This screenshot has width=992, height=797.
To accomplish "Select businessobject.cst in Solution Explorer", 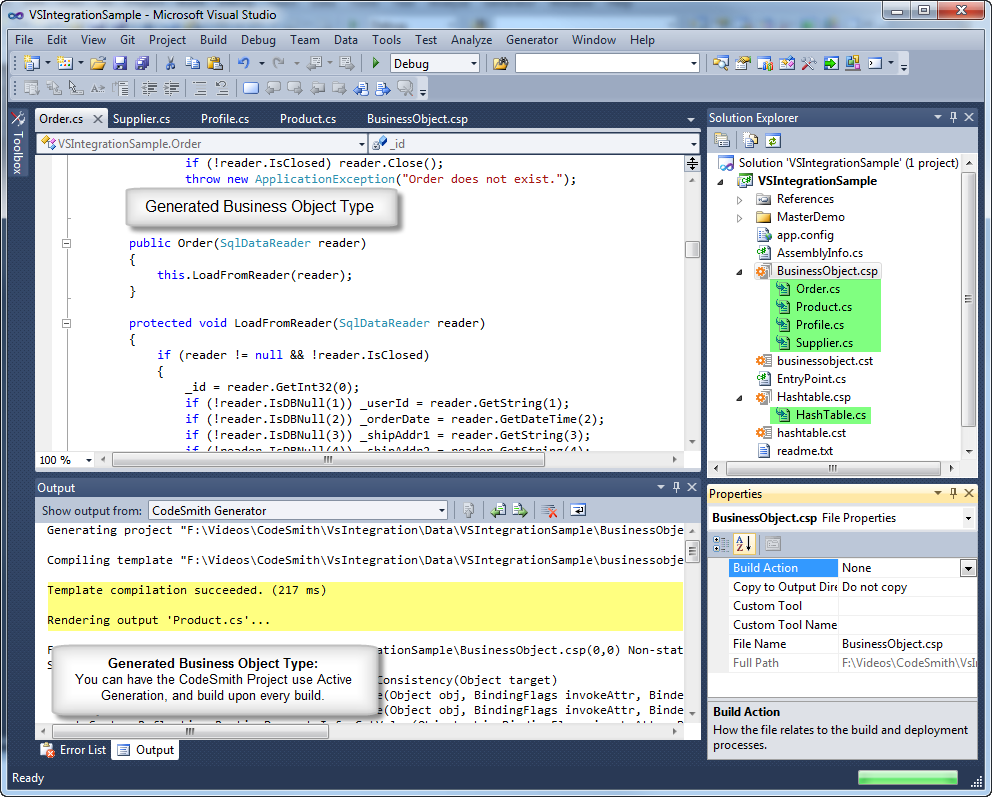I will coord(824,361).
